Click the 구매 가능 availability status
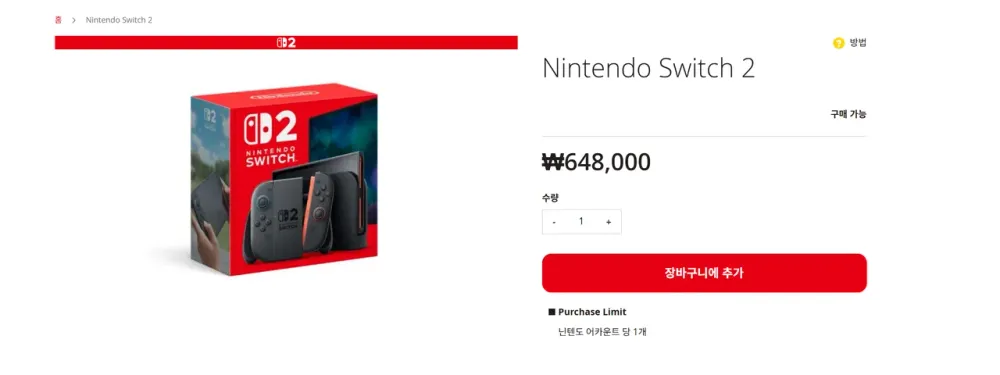The width and height of the screenshot is (1000, 375). click(x=848, y=115)
